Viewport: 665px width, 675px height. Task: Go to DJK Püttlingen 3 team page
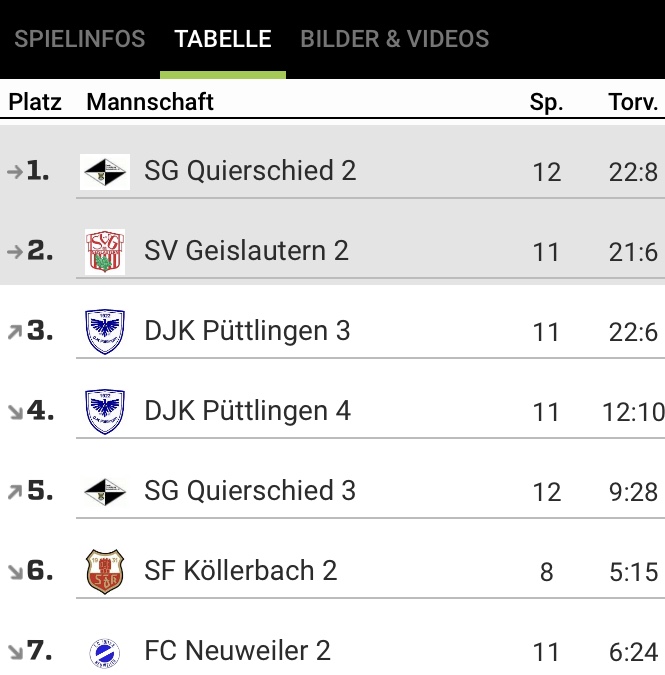point(247,331)
